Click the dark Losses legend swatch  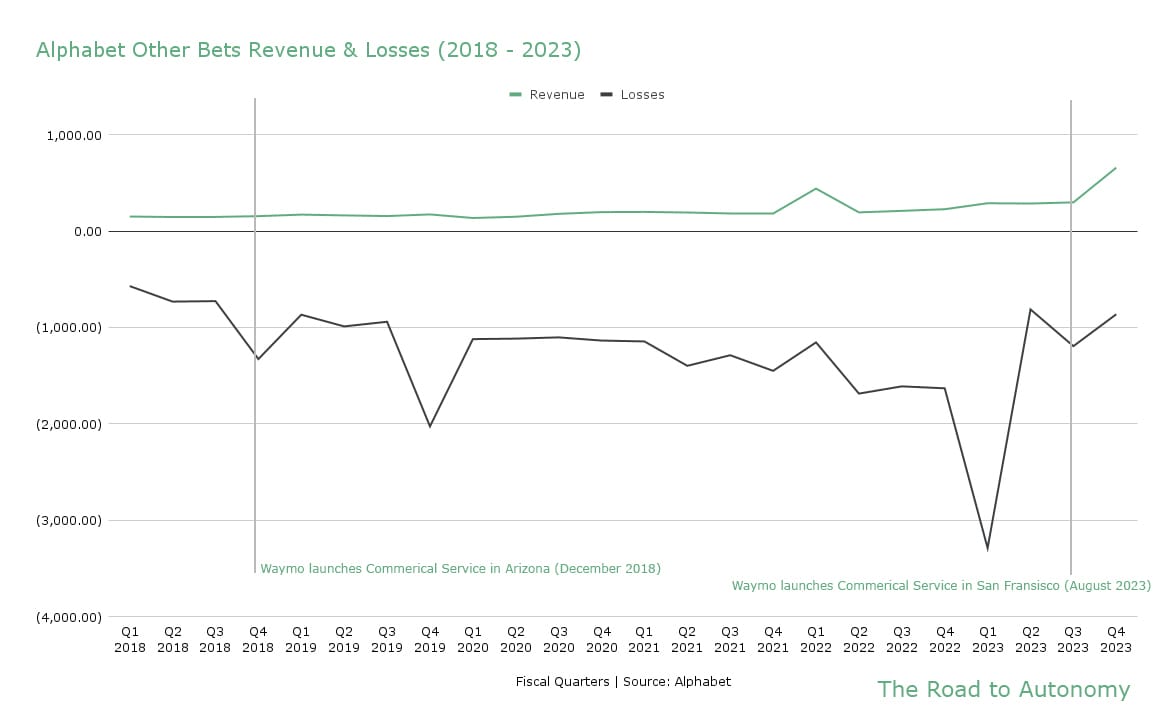click(606, 95)
